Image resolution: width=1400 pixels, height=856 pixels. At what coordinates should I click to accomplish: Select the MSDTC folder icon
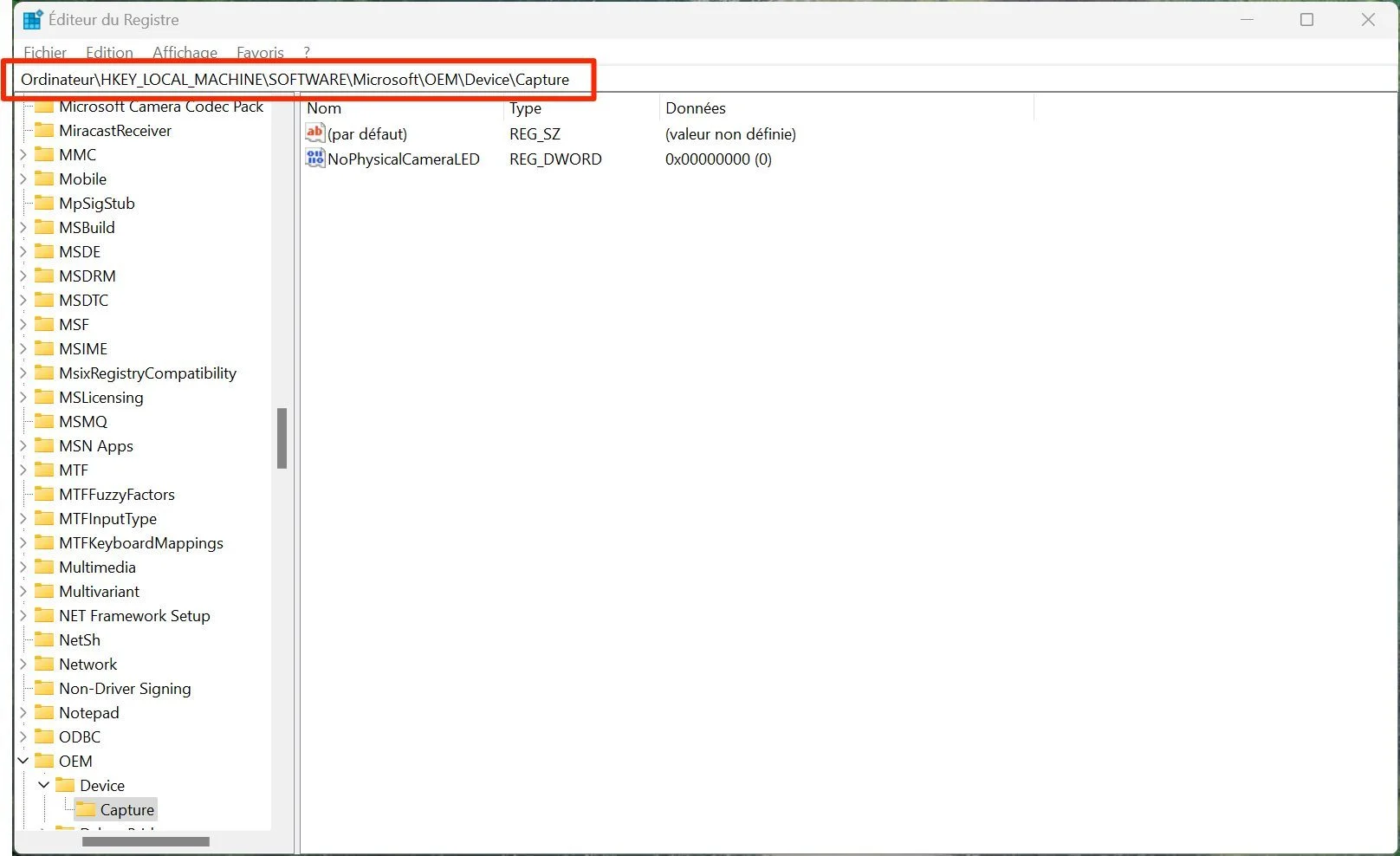[44, 300]
